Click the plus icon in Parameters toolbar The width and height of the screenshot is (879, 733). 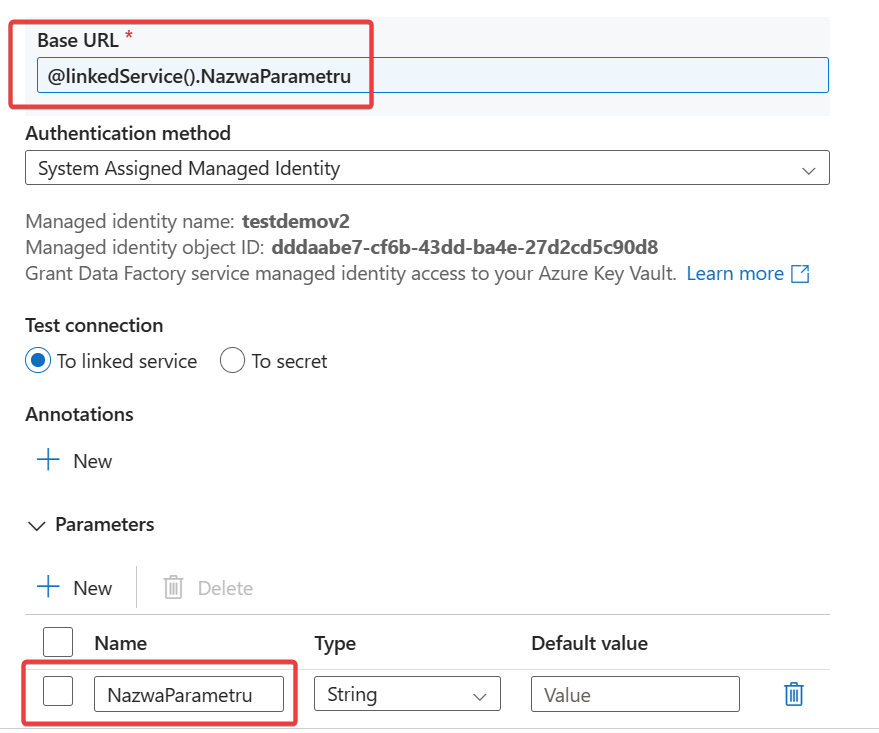pyautogui.click(x=48, y=587)
